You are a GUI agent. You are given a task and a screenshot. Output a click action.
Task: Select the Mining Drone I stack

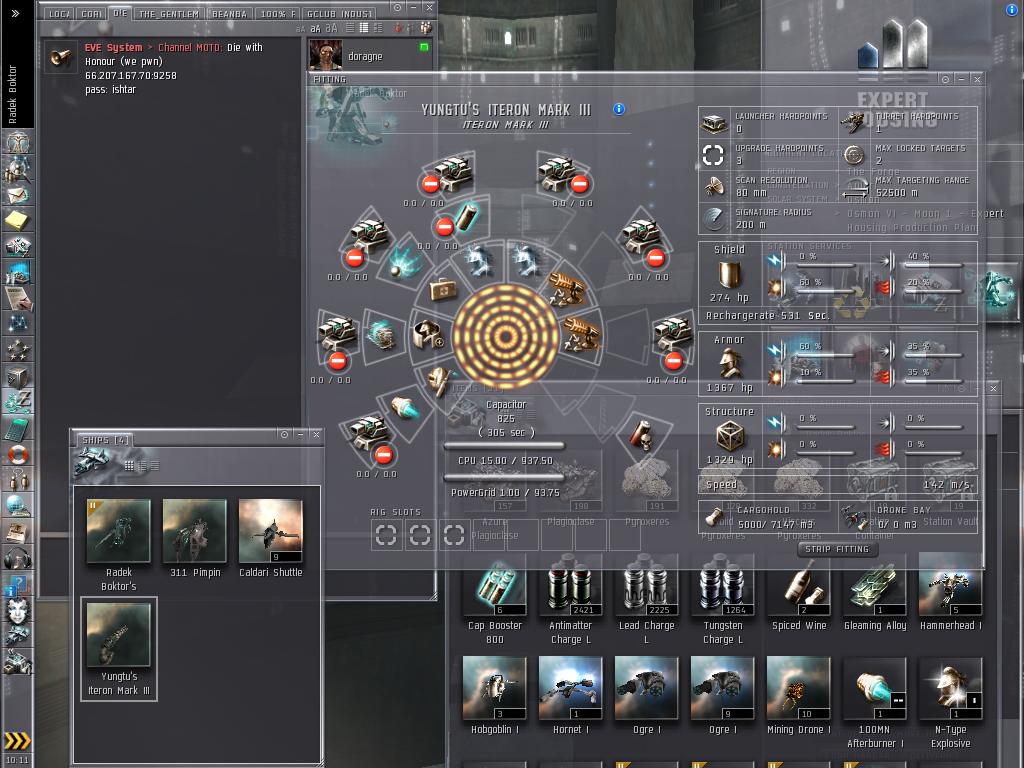pyautogui.click(x=799, y=697)
